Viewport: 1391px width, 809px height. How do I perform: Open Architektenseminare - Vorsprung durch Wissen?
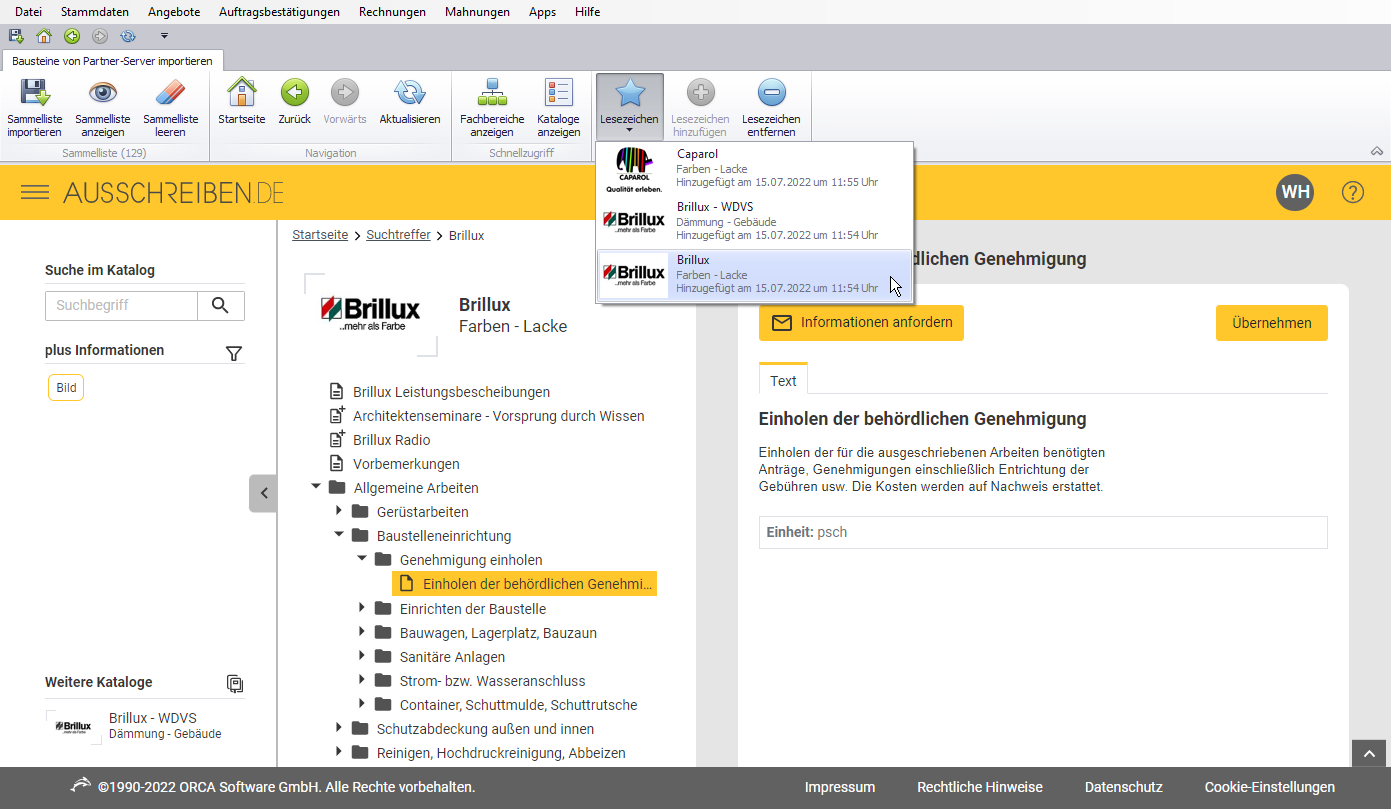click(498, 416)
